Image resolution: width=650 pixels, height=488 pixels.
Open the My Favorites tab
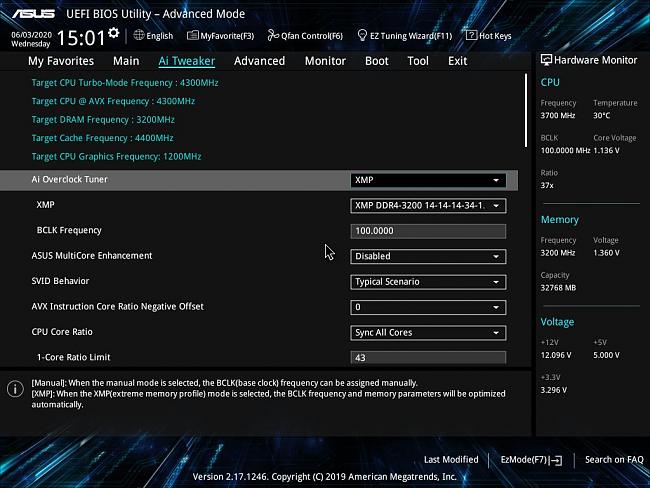pyautogui.click(x=61, y=61)
